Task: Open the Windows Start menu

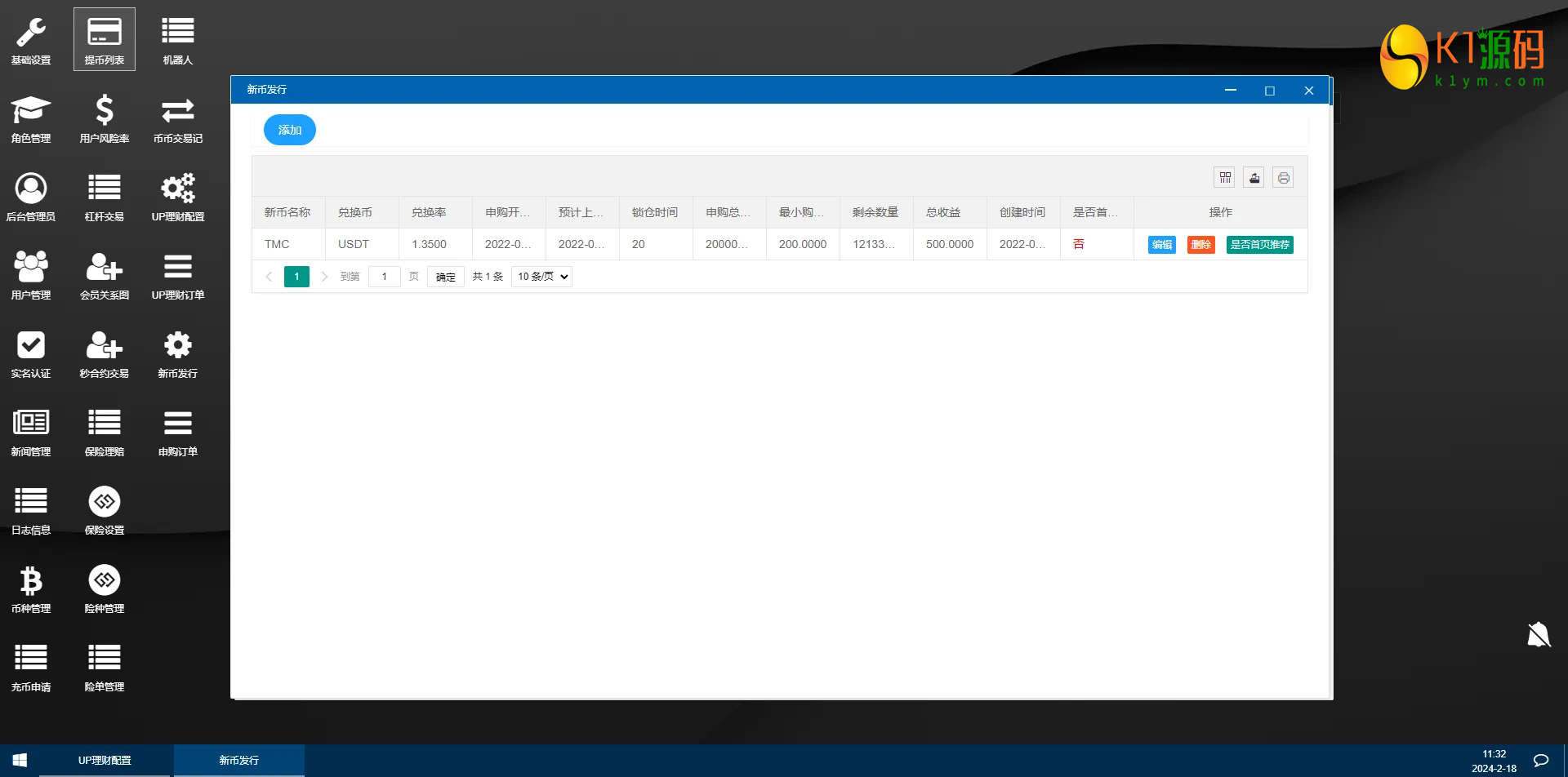Action: (20, 760)
